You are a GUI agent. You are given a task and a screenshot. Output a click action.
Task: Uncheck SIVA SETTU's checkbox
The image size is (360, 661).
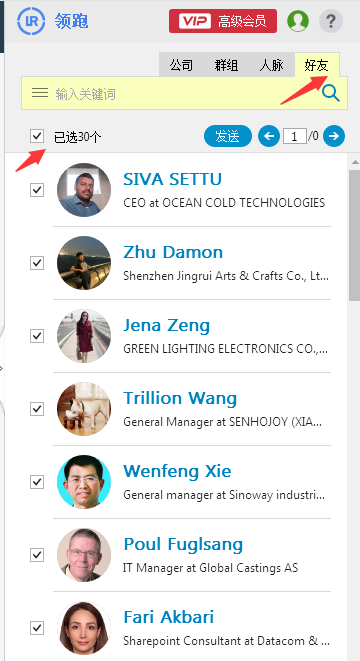tap(37, 190)
